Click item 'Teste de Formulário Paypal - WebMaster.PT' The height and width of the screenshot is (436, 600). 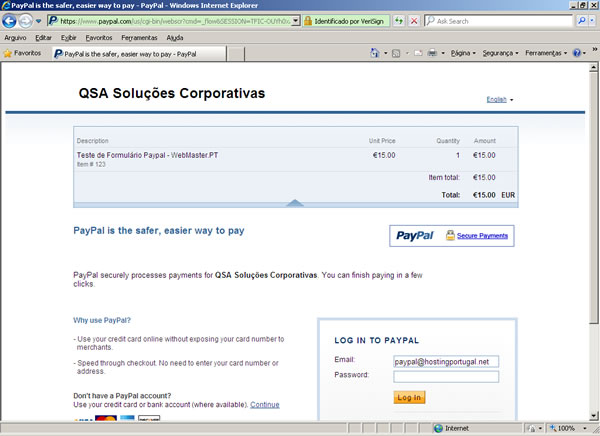click(x=147, y=155)
